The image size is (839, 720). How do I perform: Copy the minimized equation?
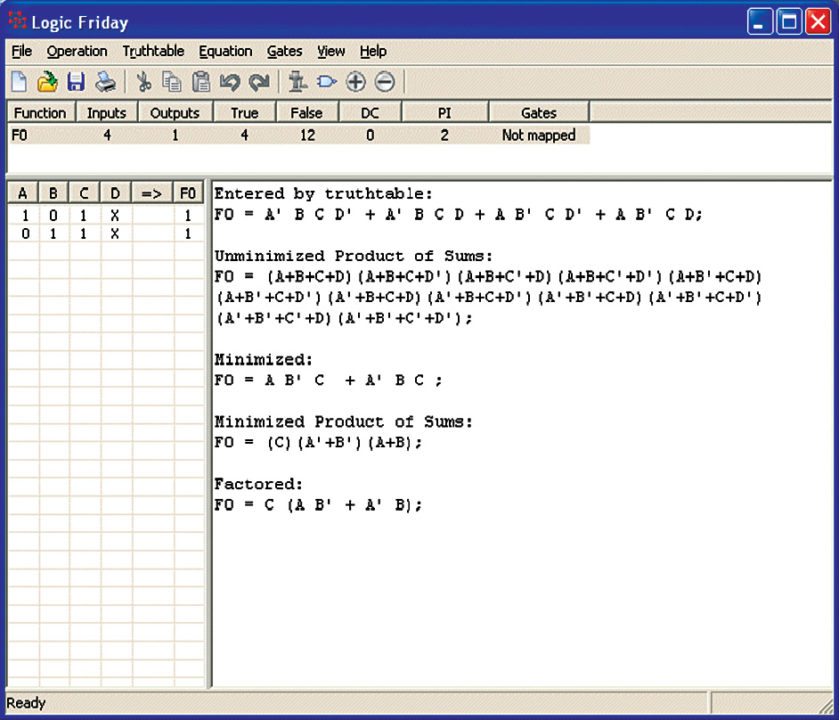(x=172, y=82)
